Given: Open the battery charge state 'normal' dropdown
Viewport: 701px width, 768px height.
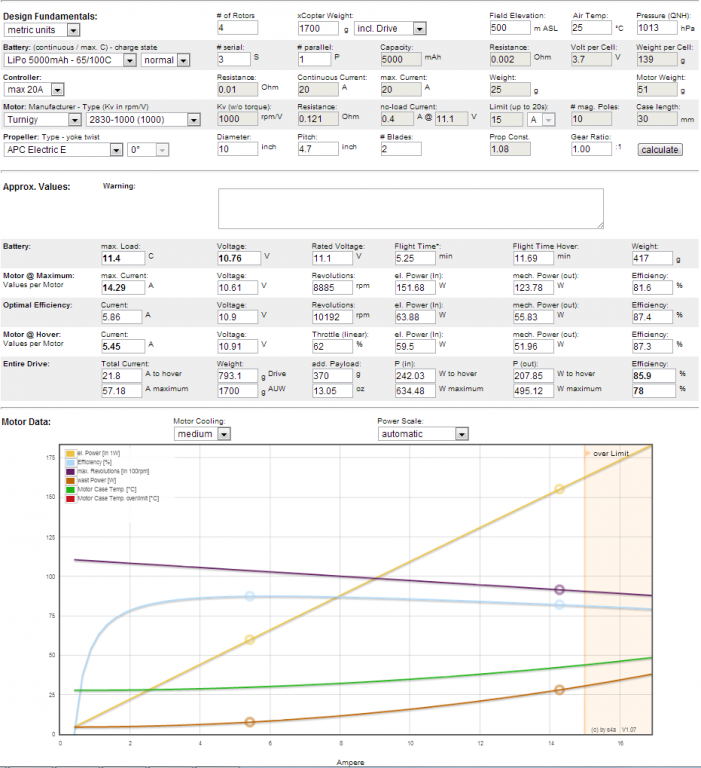Looking at the screenshot, I should coord(165,60).
